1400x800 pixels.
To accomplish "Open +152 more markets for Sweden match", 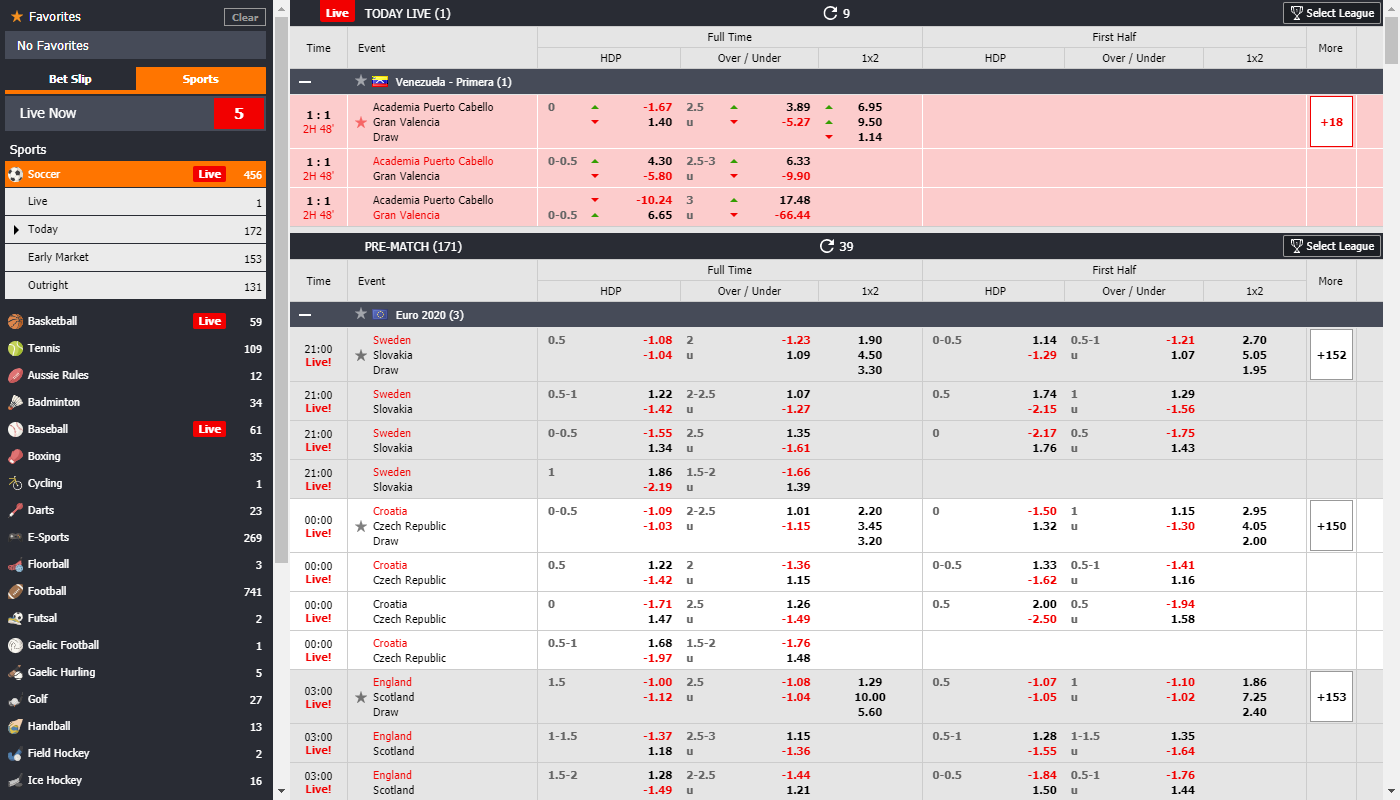I will tap(1330, 354).
